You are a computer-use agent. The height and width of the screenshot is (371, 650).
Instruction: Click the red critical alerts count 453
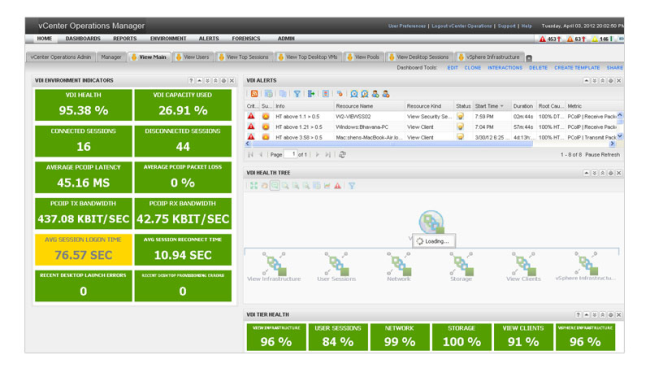550,39
